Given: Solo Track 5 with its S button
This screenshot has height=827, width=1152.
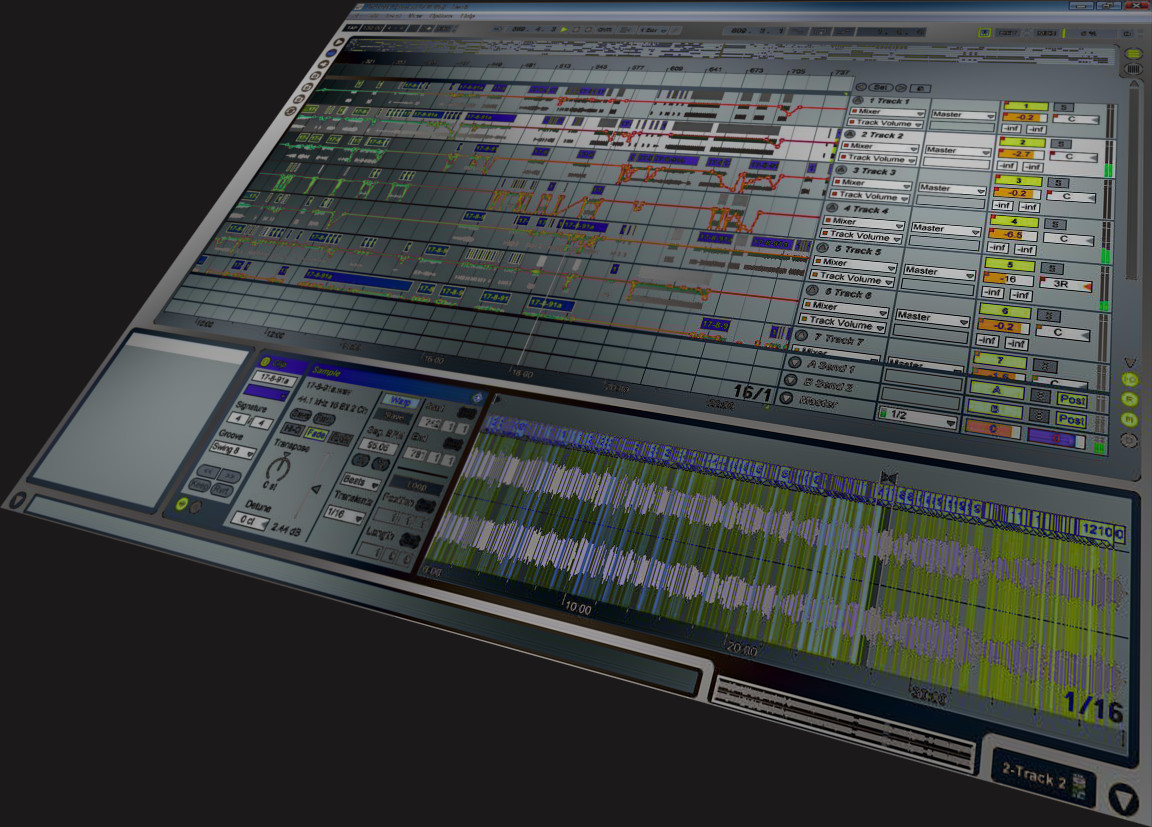Looking at the screenshot, I should [x=1051, y=268].
